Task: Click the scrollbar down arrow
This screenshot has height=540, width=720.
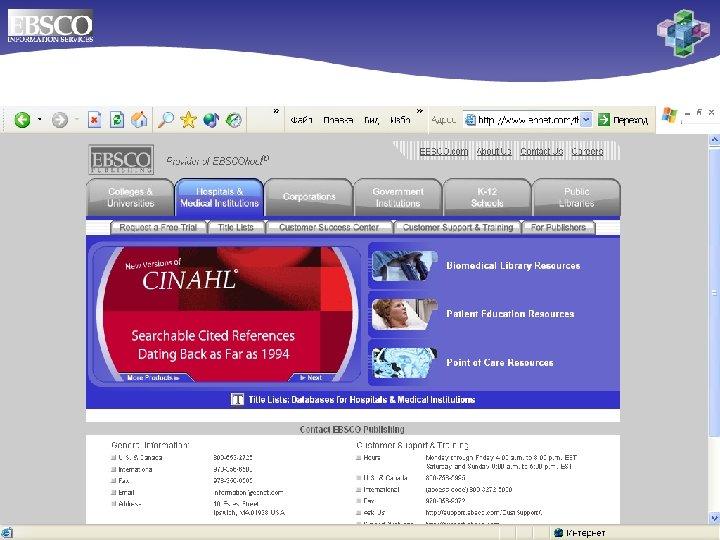Action: click(714, 517)
